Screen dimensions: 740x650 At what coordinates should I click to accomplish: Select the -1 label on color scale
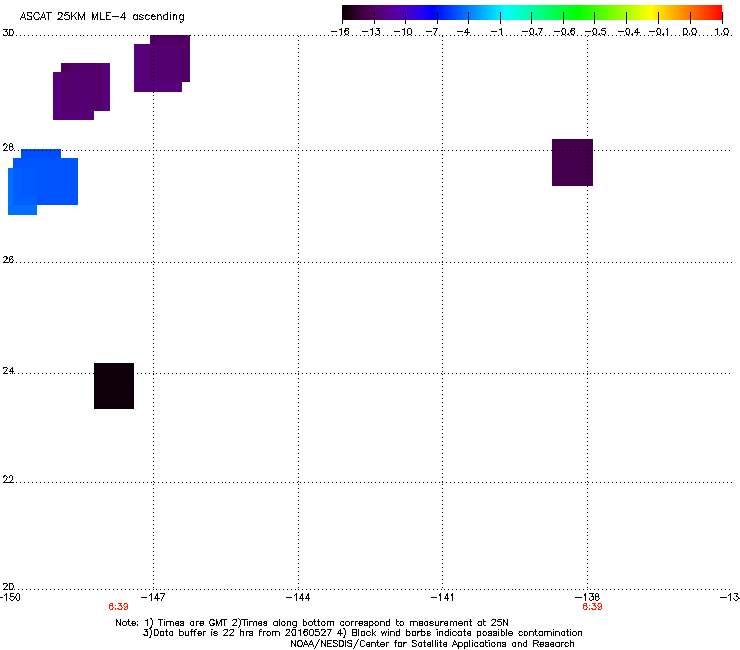(x=496, y=32)
